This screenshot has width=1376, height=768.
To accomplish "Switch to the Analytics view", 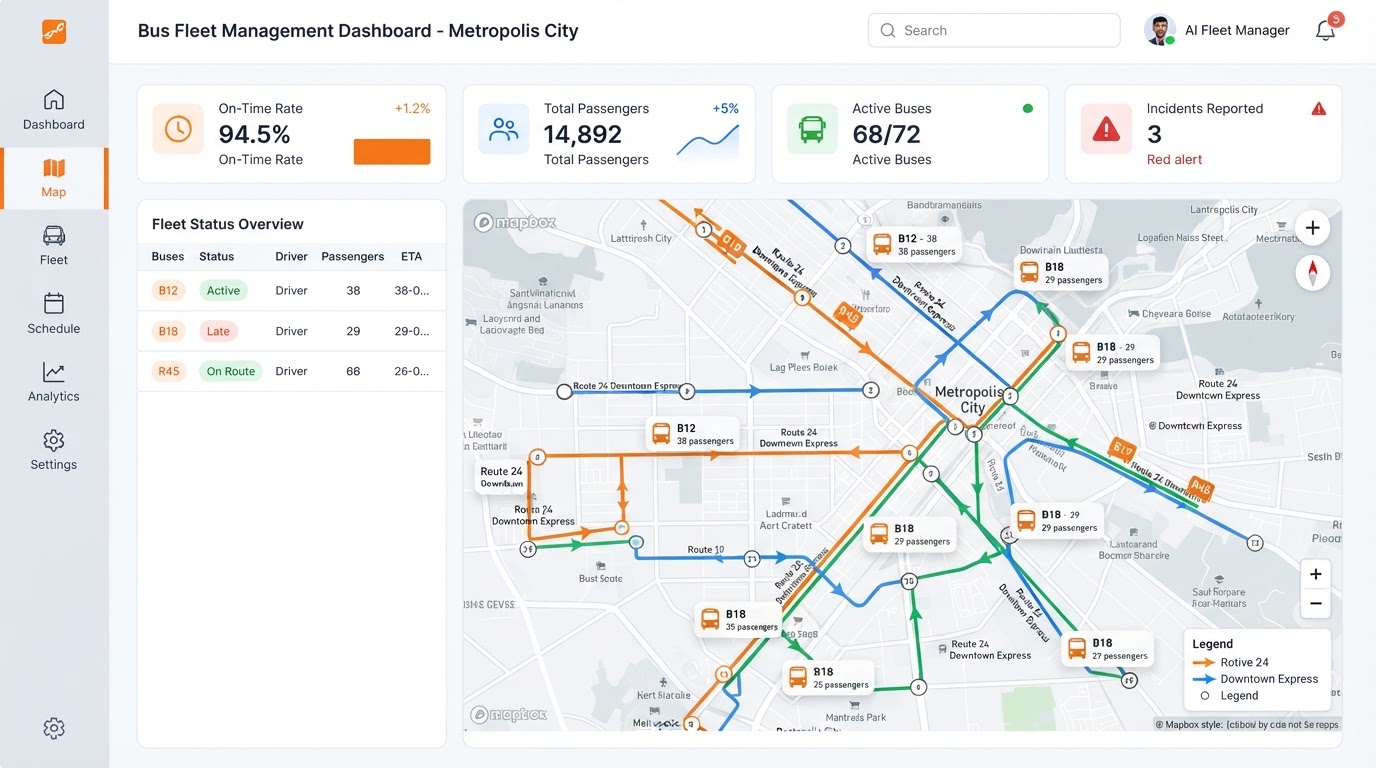I will coord(54,382).
